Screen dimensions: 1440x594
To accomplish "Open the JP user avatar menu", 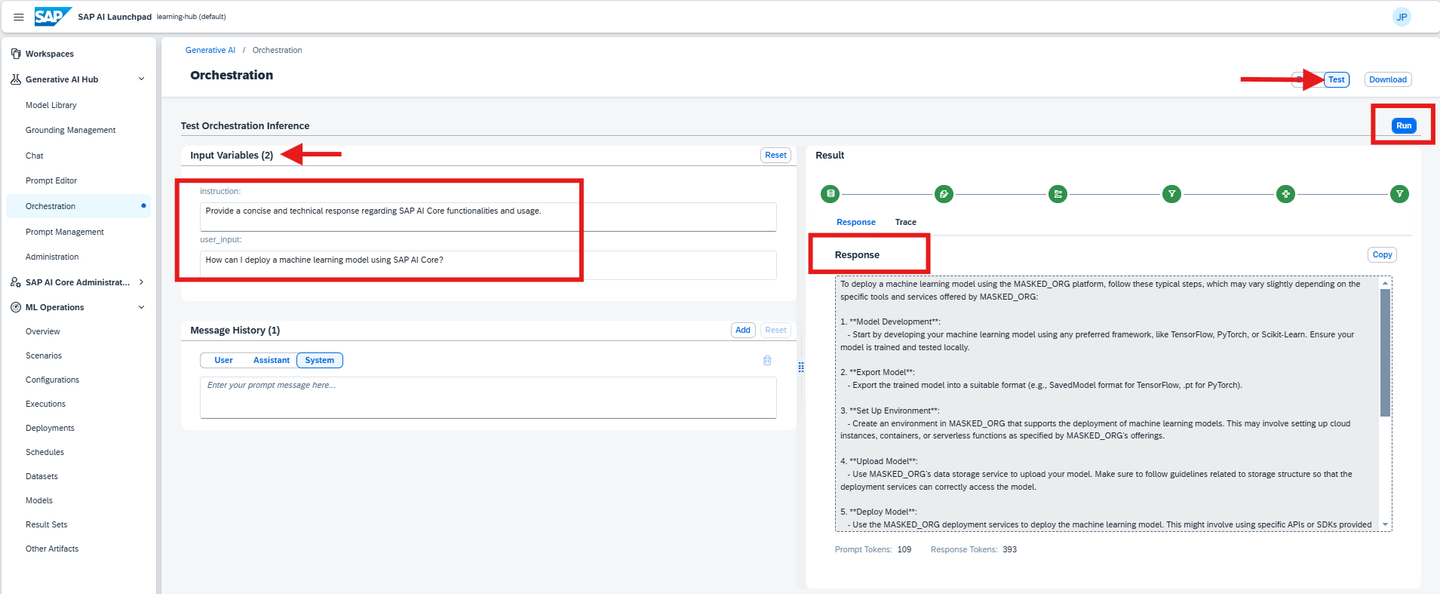I will (1402, 17).
